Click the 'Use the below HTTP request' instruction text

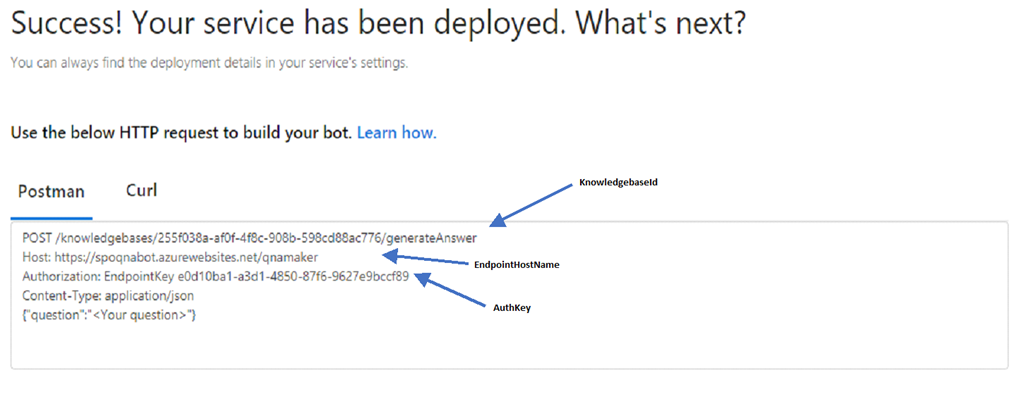click(x=182, y=133)
